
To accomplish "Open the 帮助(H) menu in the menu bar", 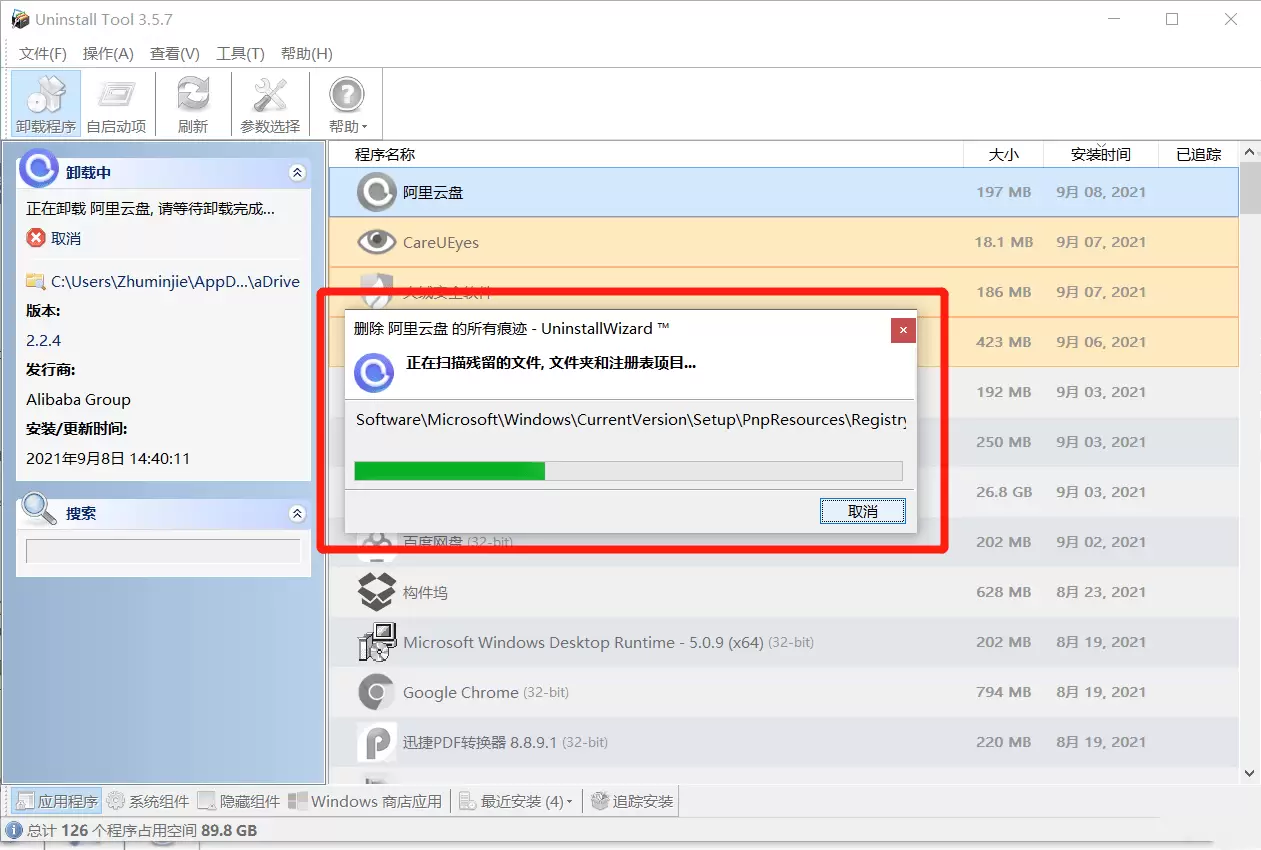I will (x=307, y=54).
